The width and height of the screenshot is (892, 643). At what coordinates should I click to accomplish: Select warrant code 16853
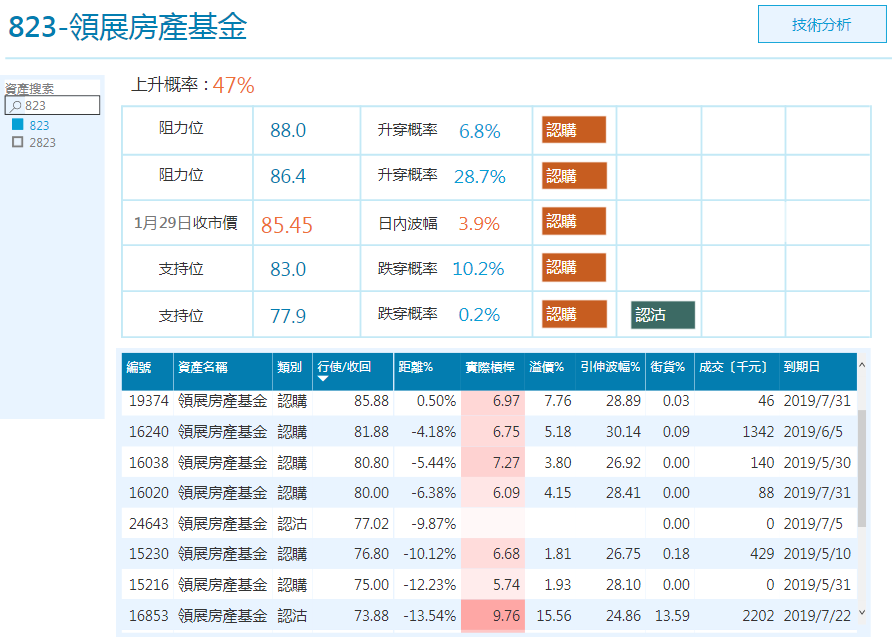pyautogui.click(x=148, y=616)
